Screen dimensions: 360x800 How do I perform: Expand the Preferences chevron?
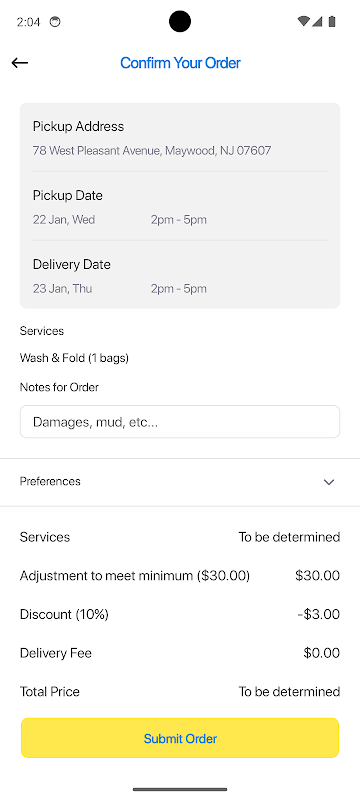pos(329,482)
